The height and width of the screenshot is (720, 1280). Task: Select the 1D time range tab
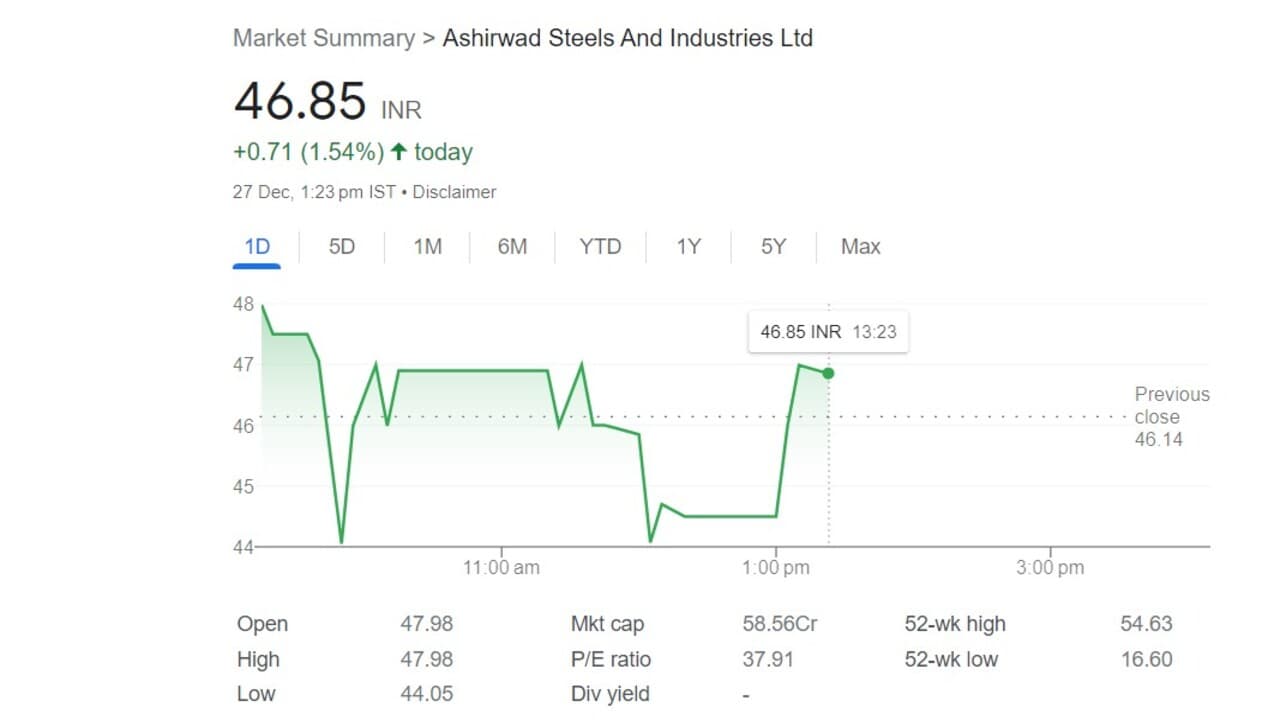pos(257,246)
